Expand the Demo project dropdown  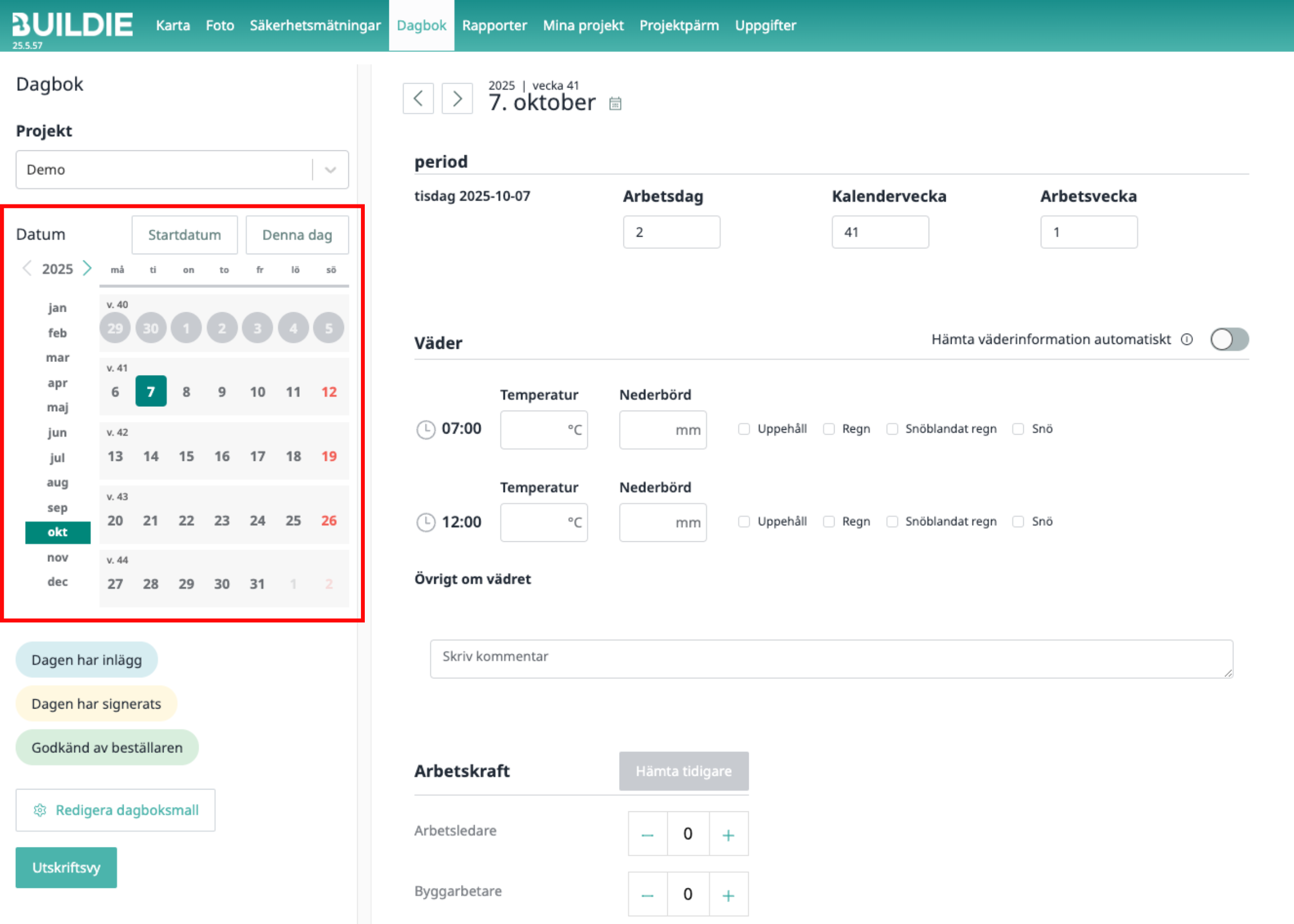(330, 169)
